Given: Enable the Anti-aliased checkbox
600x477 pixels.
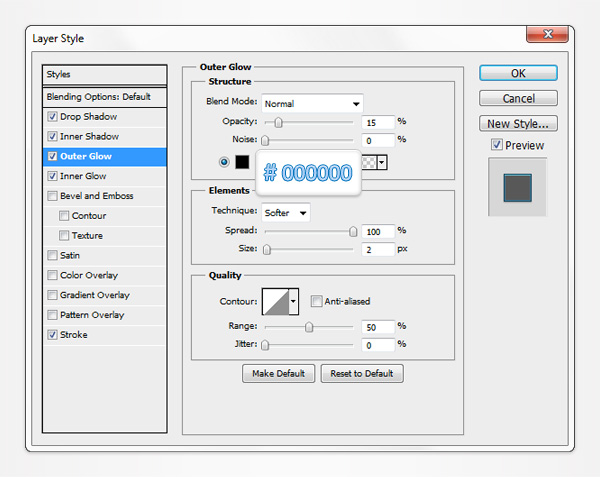Looking at the screenshot, I should click(316, 301).
